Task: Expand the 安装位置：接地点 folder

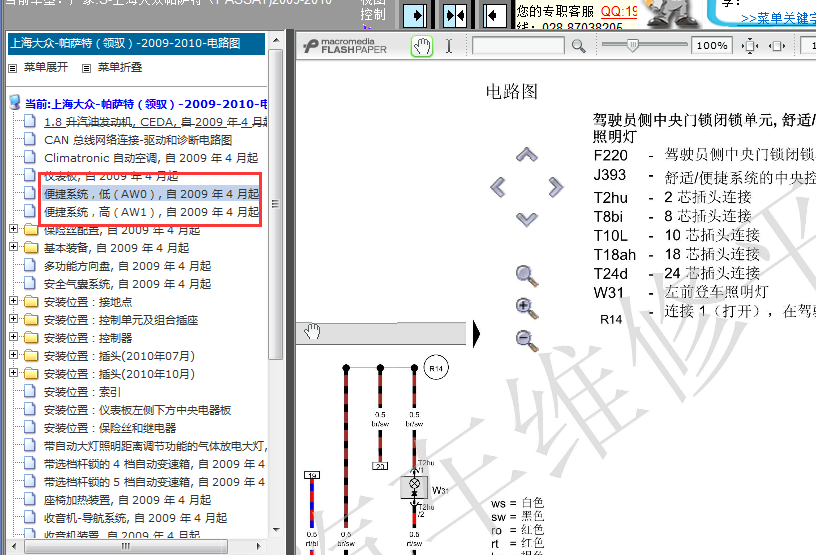Action: coord(14,301)
